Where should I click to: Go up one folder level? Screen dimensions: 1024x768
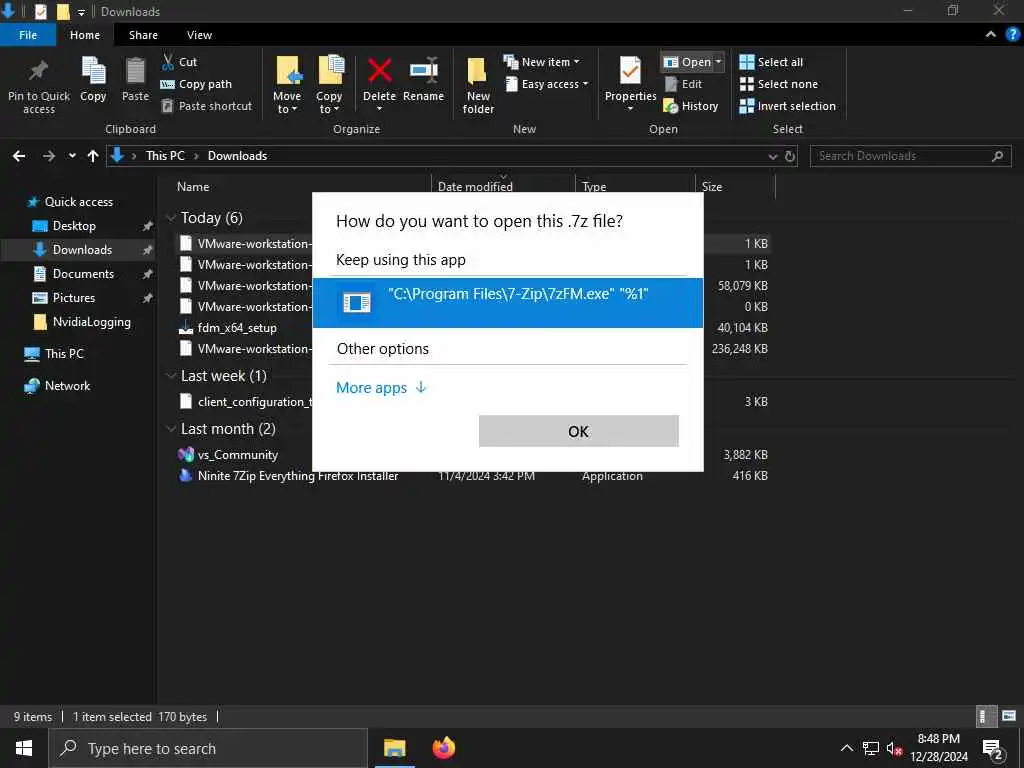(x=93, y=155)
